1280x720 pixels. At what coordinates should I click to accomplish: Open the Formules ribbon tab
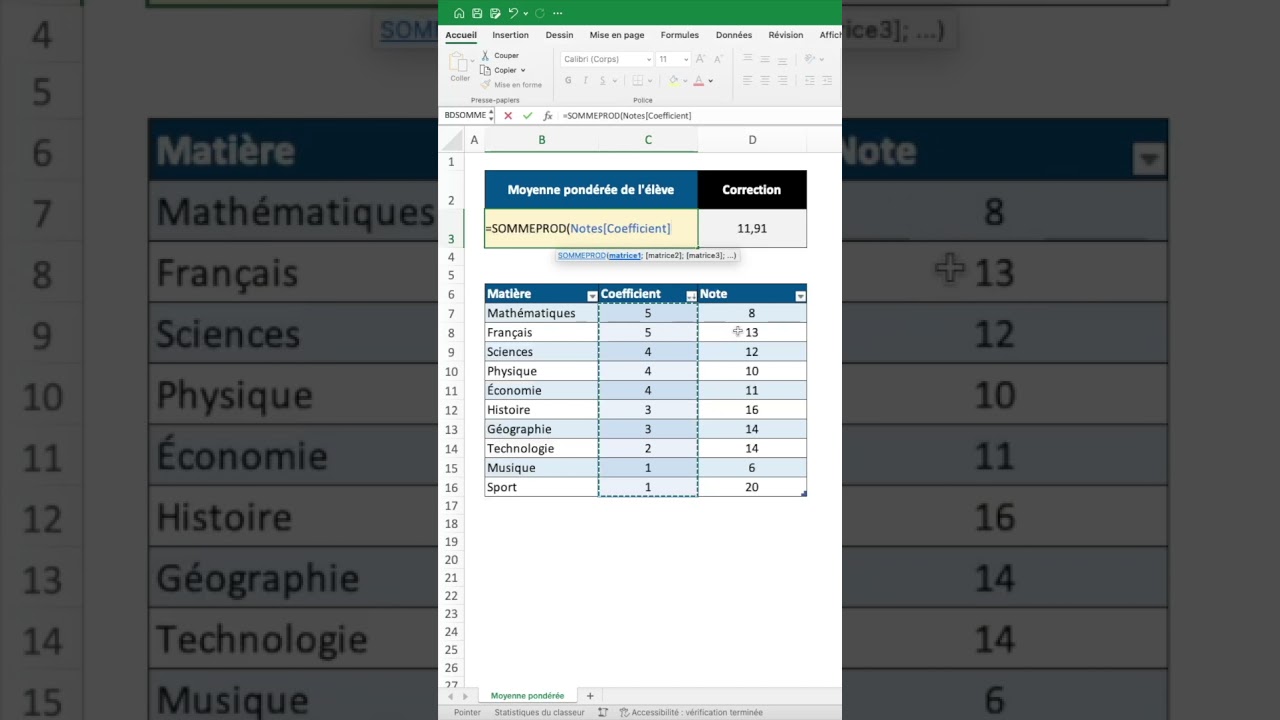[680, 35]
